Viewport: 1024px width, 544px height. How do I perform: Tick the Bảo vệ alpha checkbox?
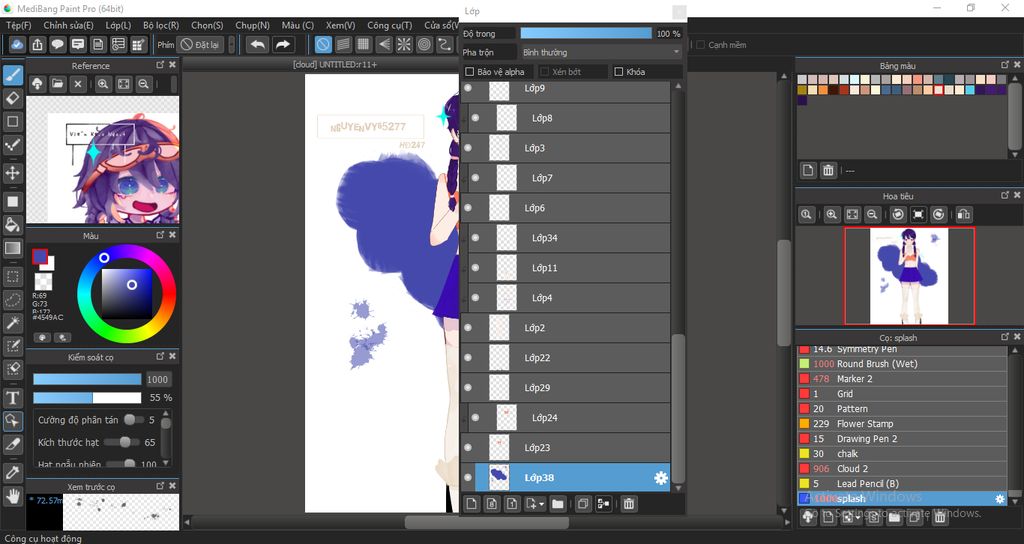coord(469,72)
